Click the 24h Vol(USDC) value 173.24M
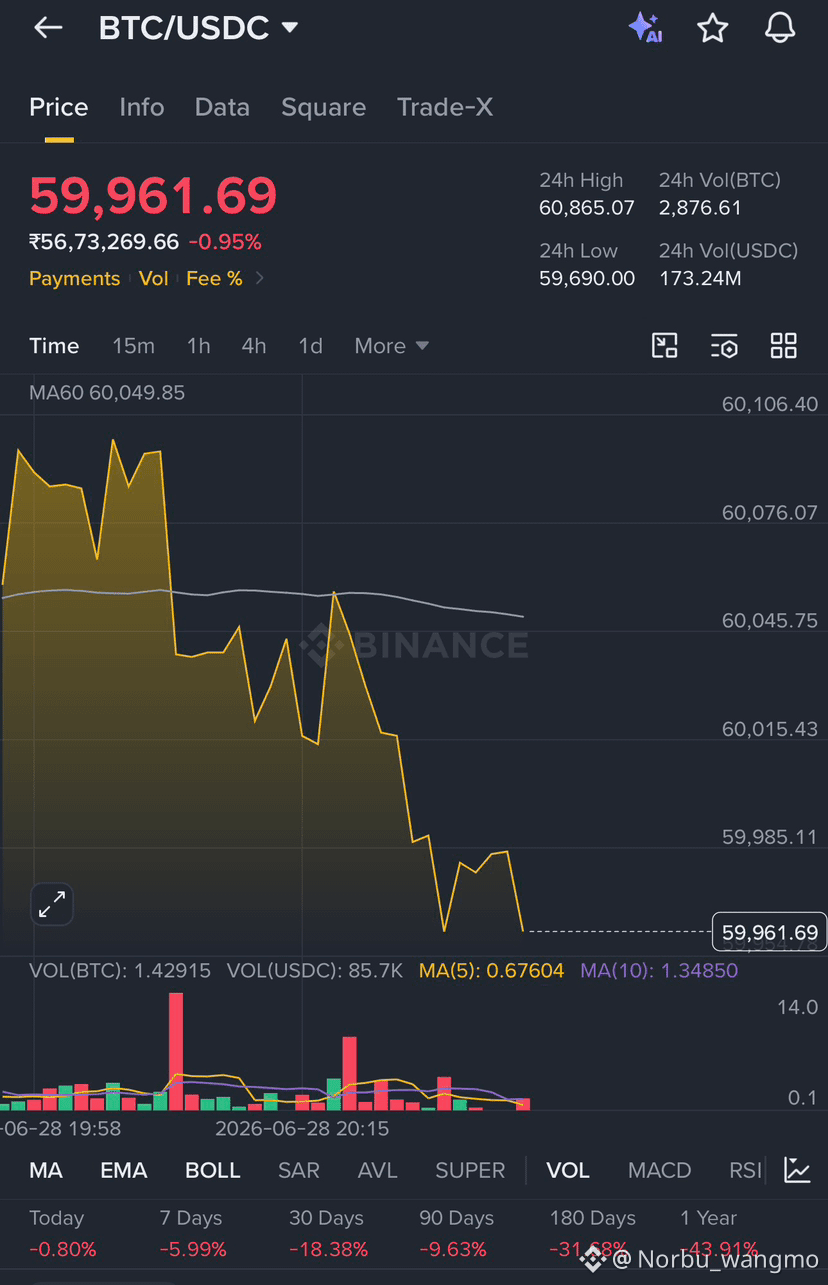This screenshot has width=828, height=1285. (700, 279)
